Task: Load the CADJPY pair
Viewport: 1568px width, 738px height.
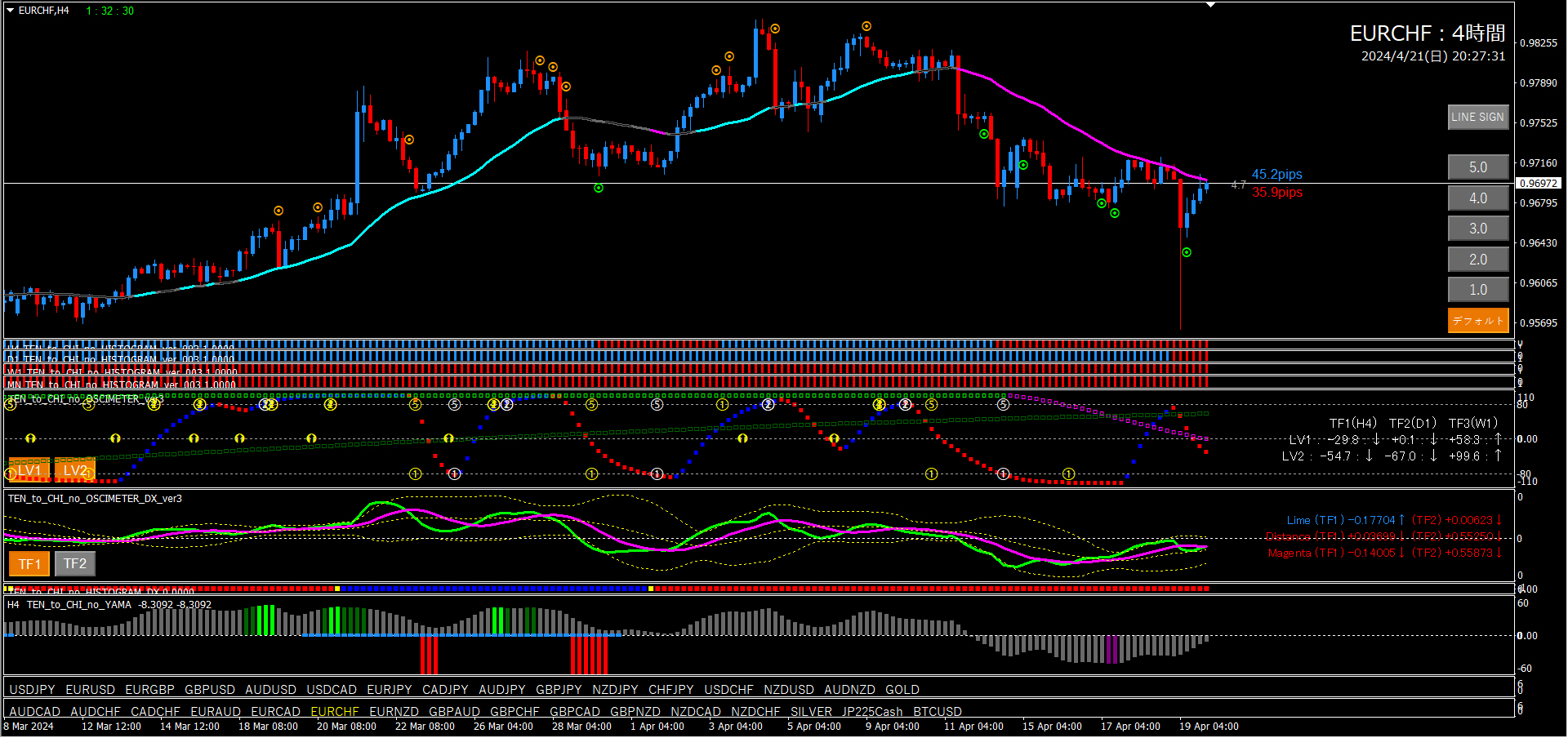Action: (x=445, y=690)
